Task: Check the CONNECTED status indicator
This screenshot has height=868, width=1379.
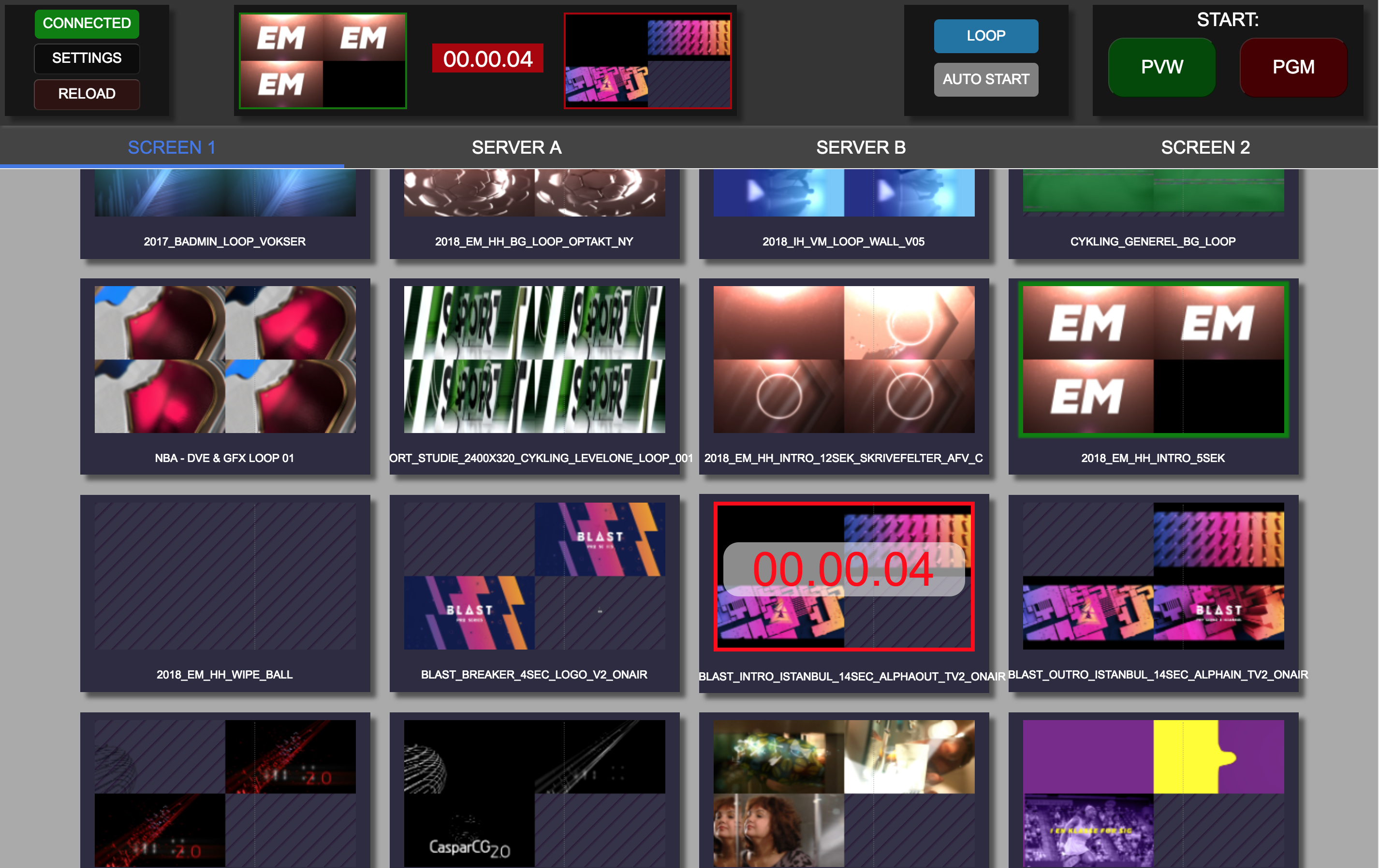Action: pyautogui.click(x=87, y=24)
